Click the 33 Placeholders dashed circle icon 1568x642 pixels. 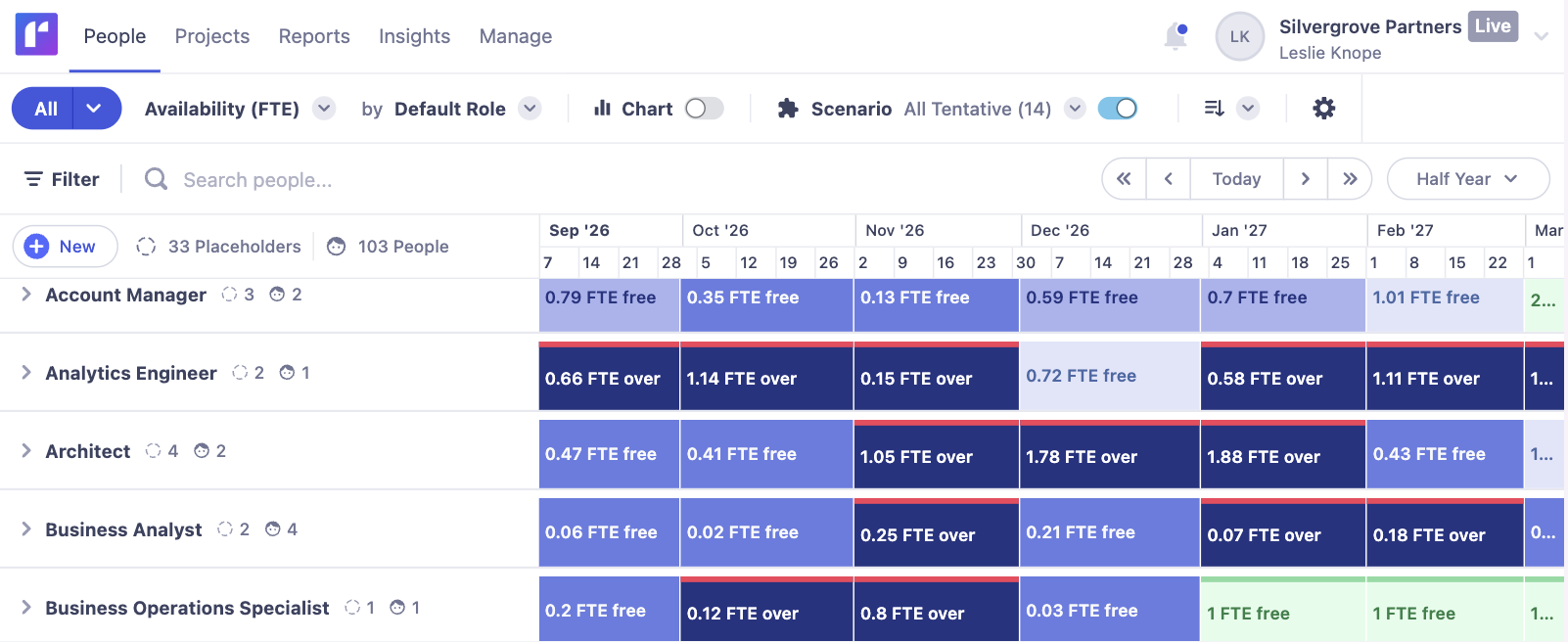click(146, 247)
